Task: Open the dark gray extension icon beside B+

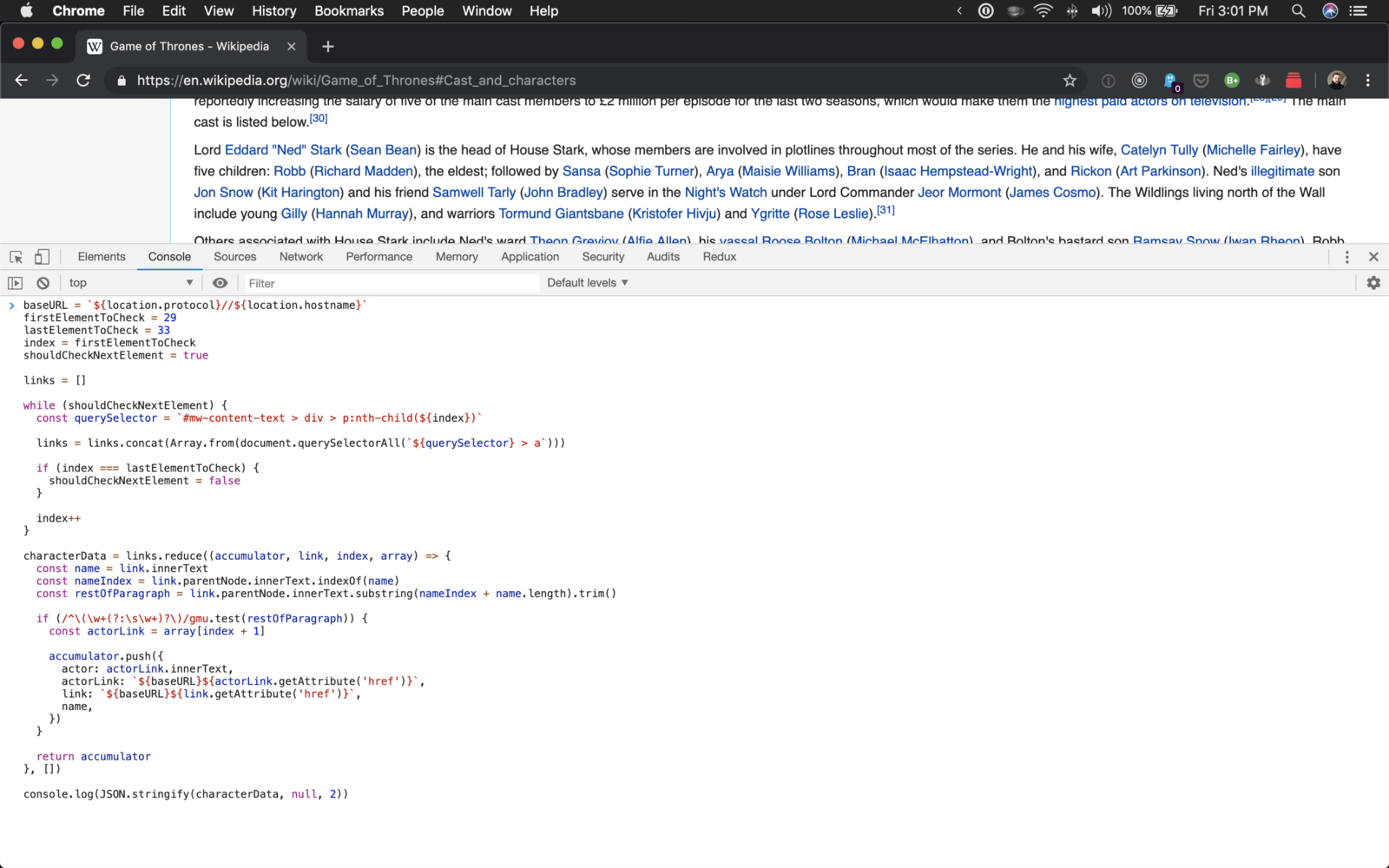Action: 1263,81
